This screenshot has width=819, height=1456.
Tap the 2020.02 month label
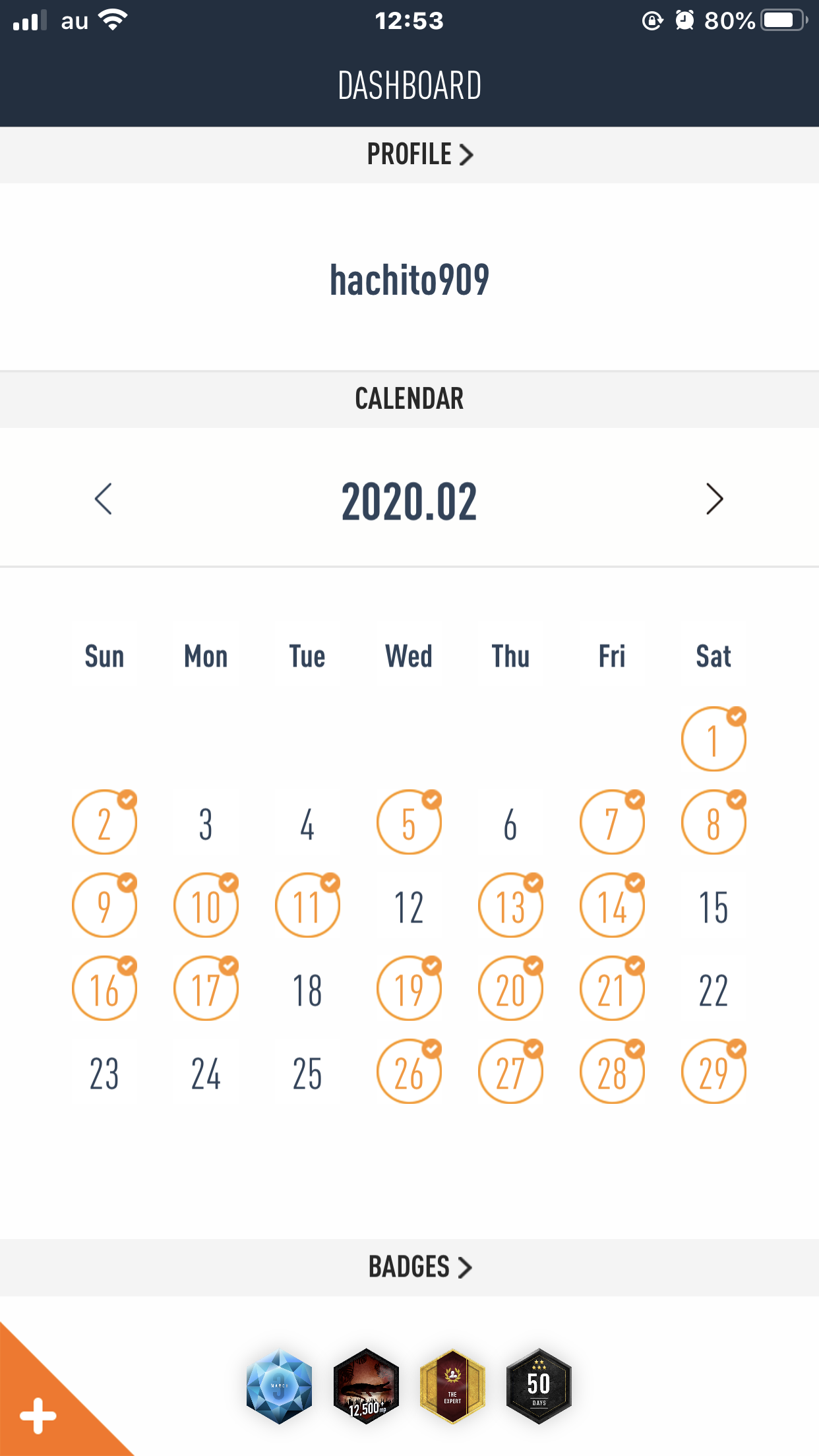409,502
